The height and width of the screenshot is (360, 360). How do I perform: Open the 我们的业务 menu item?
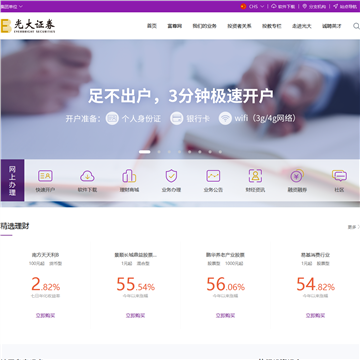[204, 26]
